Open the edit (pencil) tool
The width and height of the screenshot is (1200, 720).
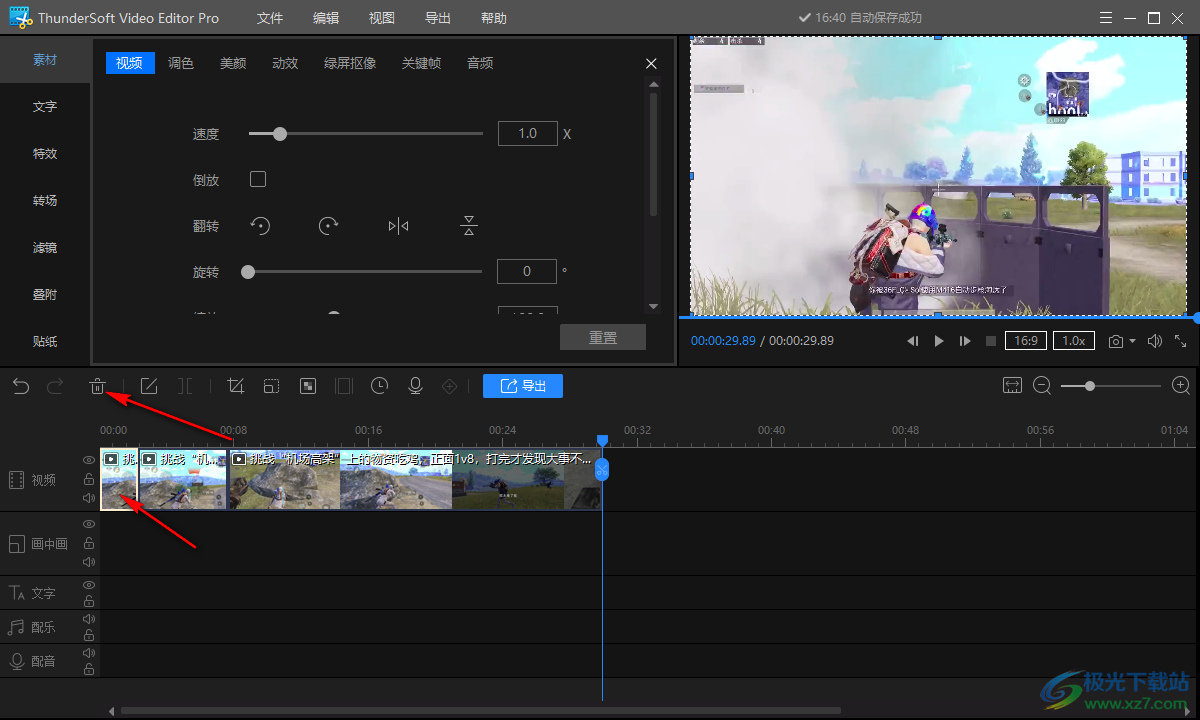pos(149,386)
